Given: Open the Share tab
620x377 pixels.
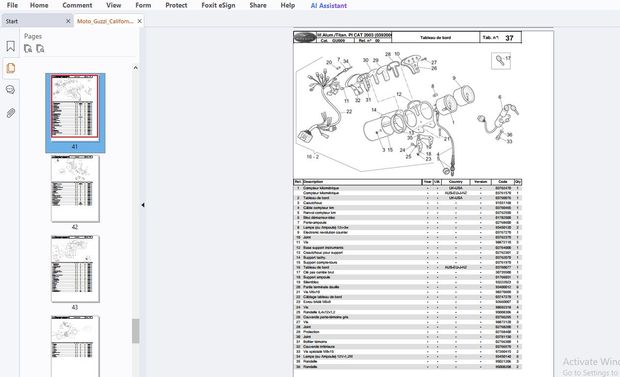Looking at the screenshot, I should [x=258, y=5].
